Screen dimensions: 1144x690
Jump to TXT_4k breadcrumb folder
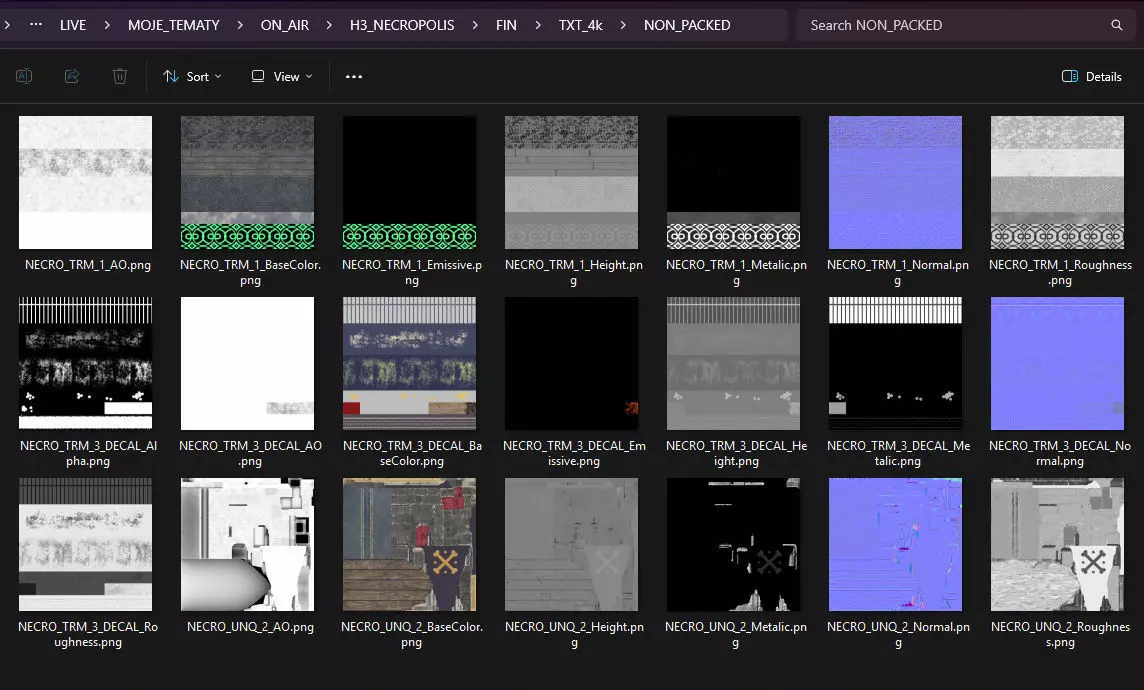tap(581, 25)
